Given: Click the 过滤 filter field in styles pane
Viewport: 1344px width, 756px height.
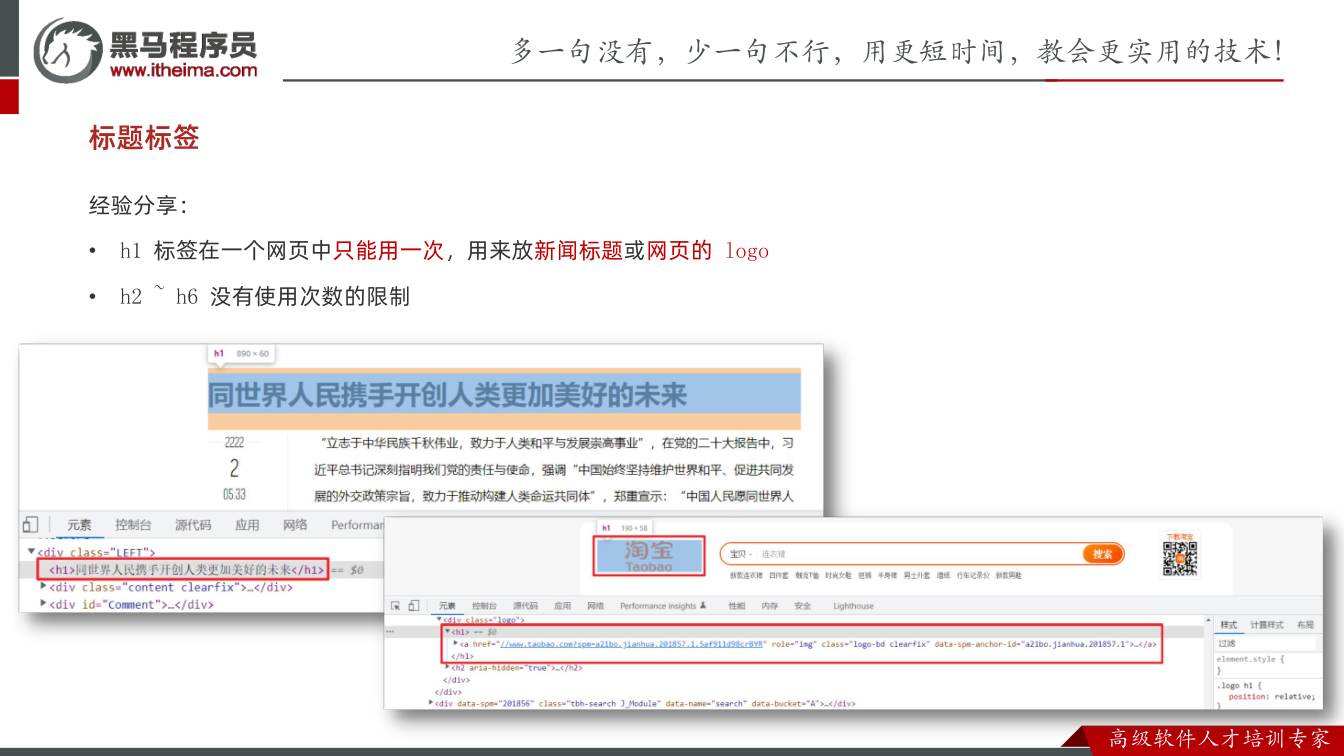Looking at the screenshot, I should [x=1266, y=644].
